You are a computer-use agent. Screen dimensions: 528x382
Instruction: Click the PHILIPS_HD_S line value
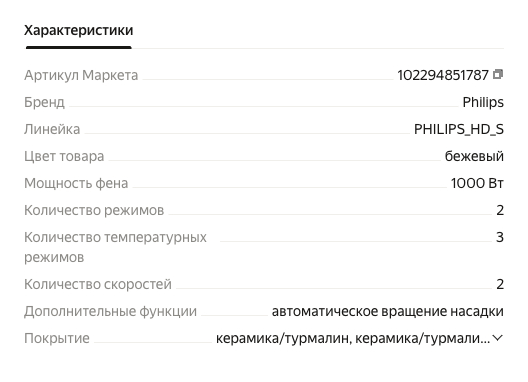pyautogui.click(x=459, y=129)
